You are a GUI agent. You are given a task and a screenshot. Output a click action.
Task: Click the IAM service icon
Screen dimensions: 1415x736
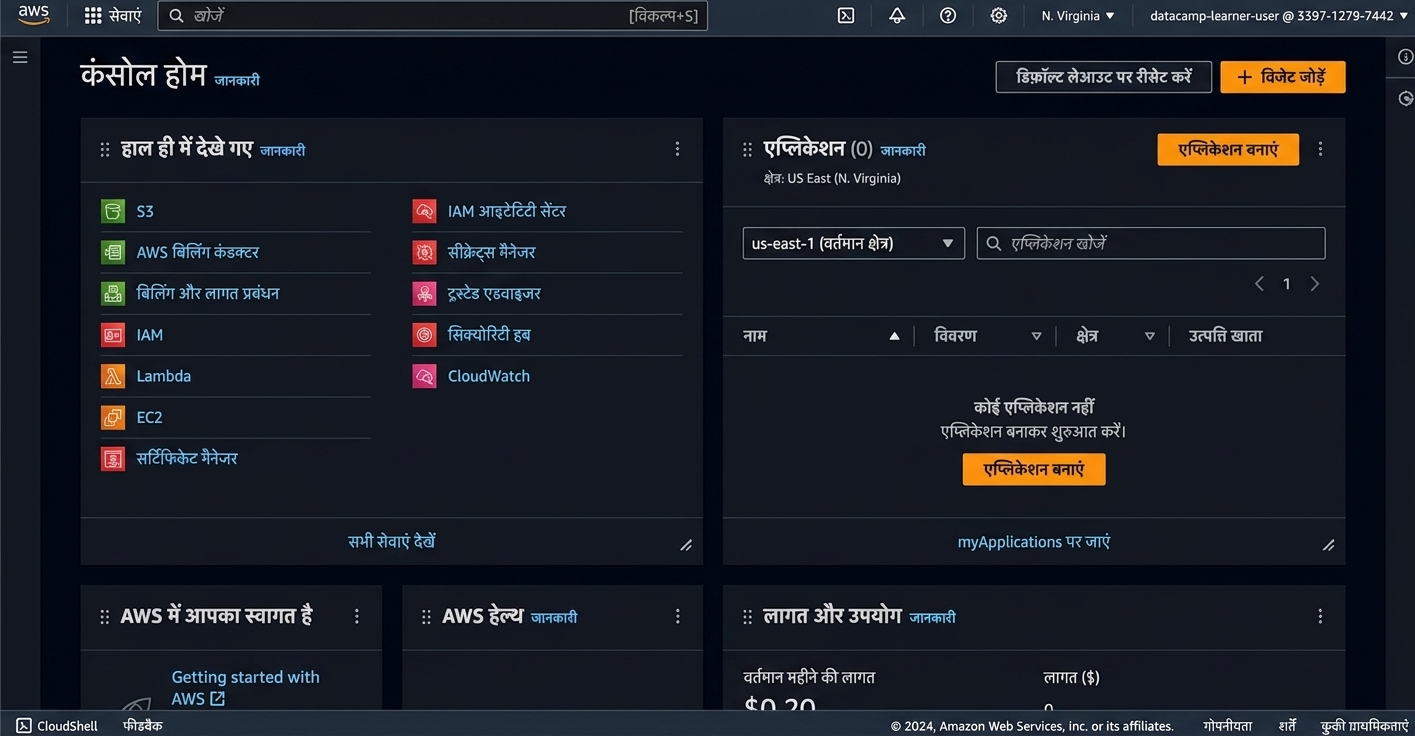pyautogui.click(x=113, y=335)
